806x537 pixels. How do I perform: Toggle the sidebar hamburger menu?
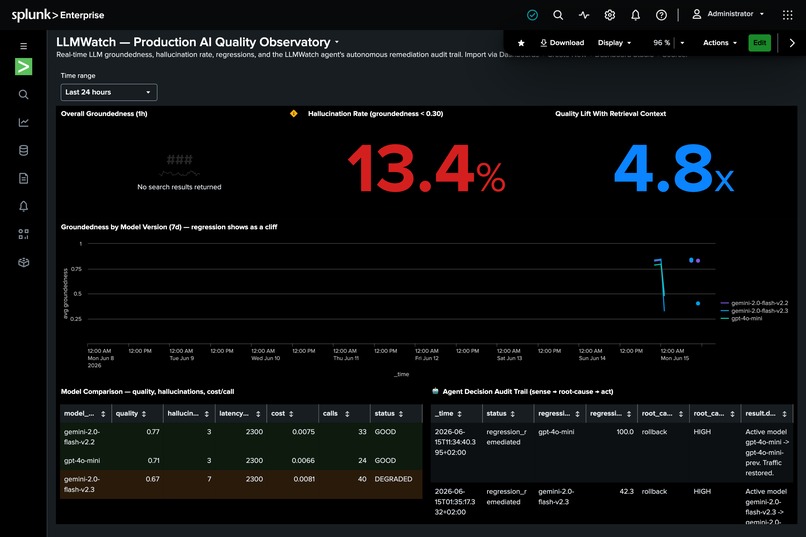tap(24, 46)
